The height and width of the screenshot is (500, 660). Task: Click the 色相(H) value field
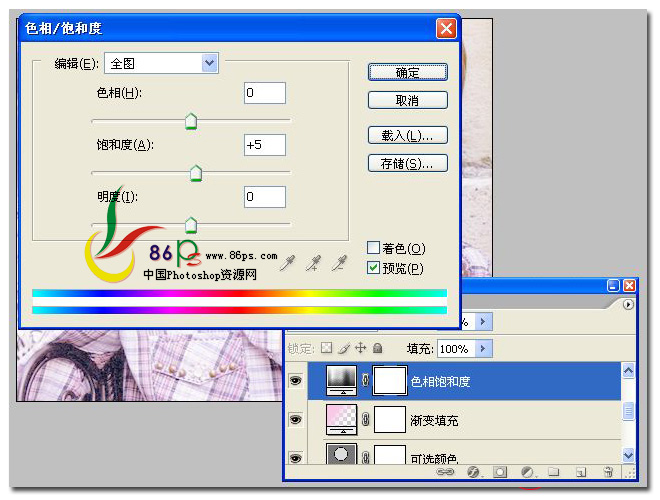pos(265,93)
